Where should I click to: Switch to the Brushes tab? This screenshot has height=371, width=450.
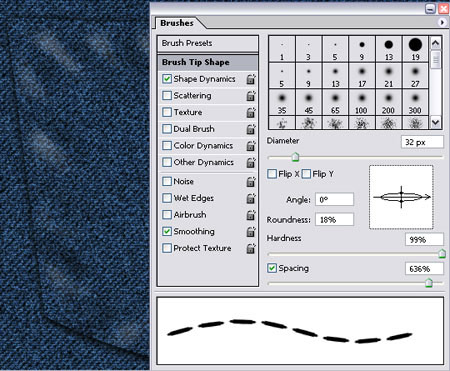coord(177,23)
